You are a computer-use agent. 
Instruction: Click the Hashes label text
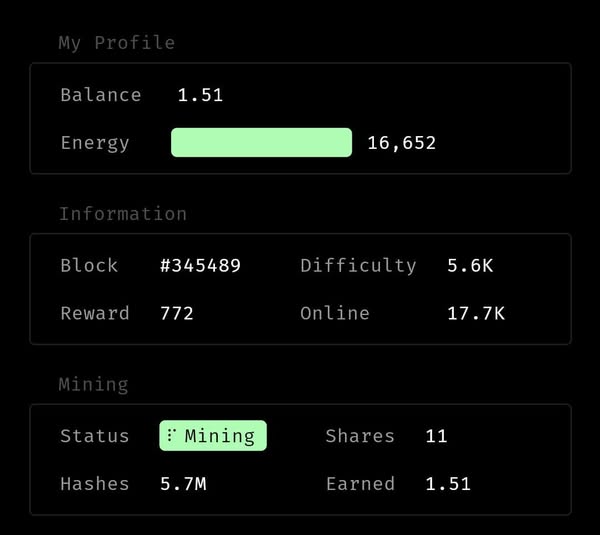(x=95, y=484)
